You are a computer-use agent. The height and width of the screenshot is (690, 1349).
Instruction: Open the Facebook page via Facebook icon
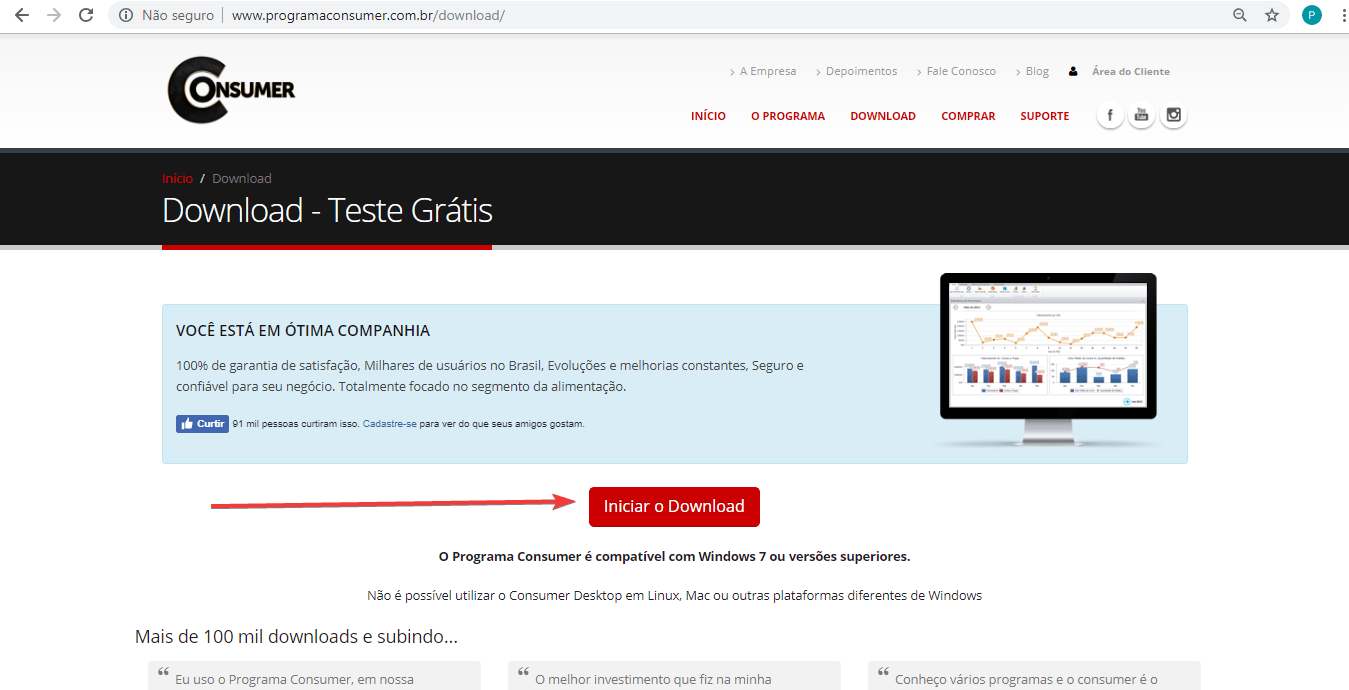pos(1110,114)
